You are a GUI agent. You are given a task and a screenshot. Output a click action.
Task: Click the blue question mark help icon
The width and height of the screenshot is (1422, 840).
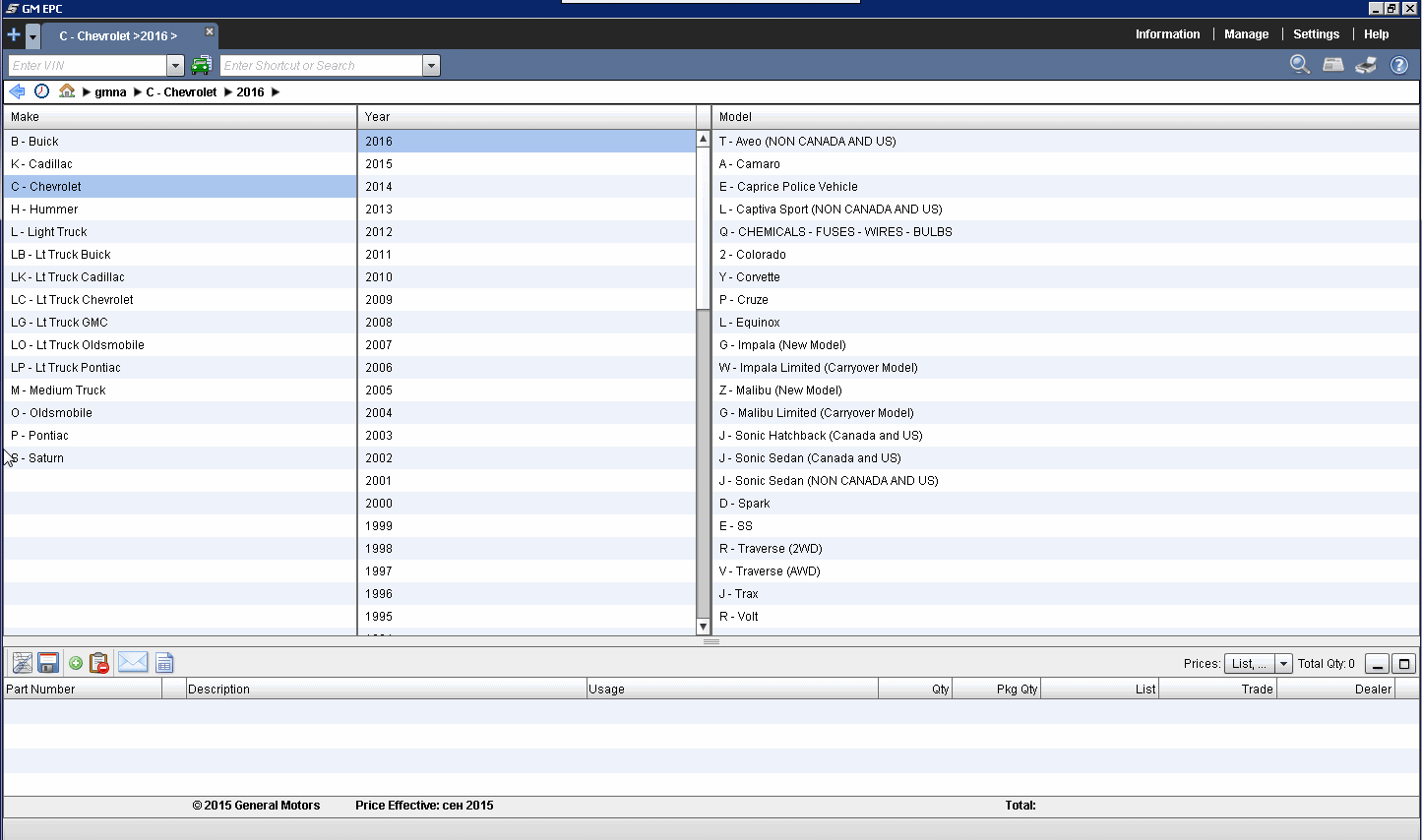1398,65
